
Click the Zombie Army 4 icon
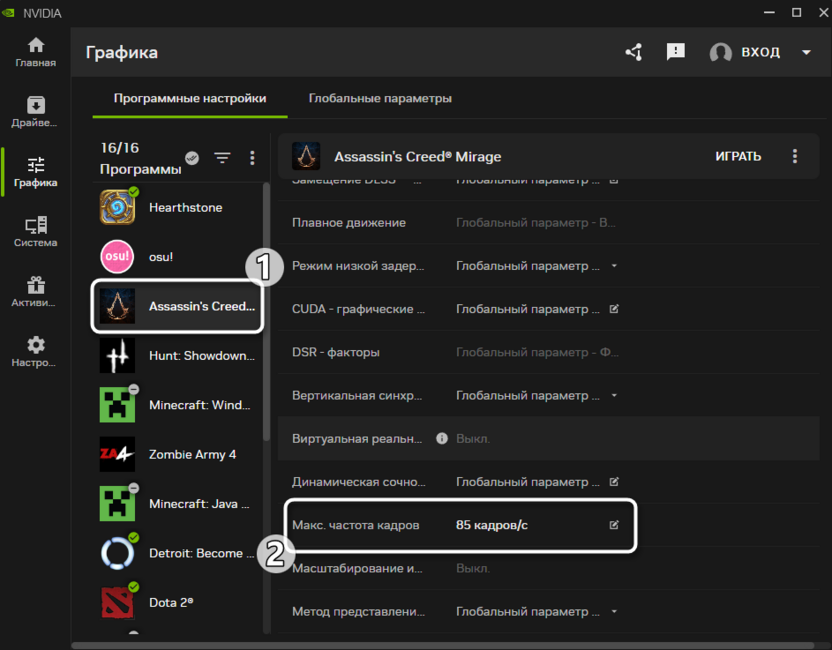point(117,454)
